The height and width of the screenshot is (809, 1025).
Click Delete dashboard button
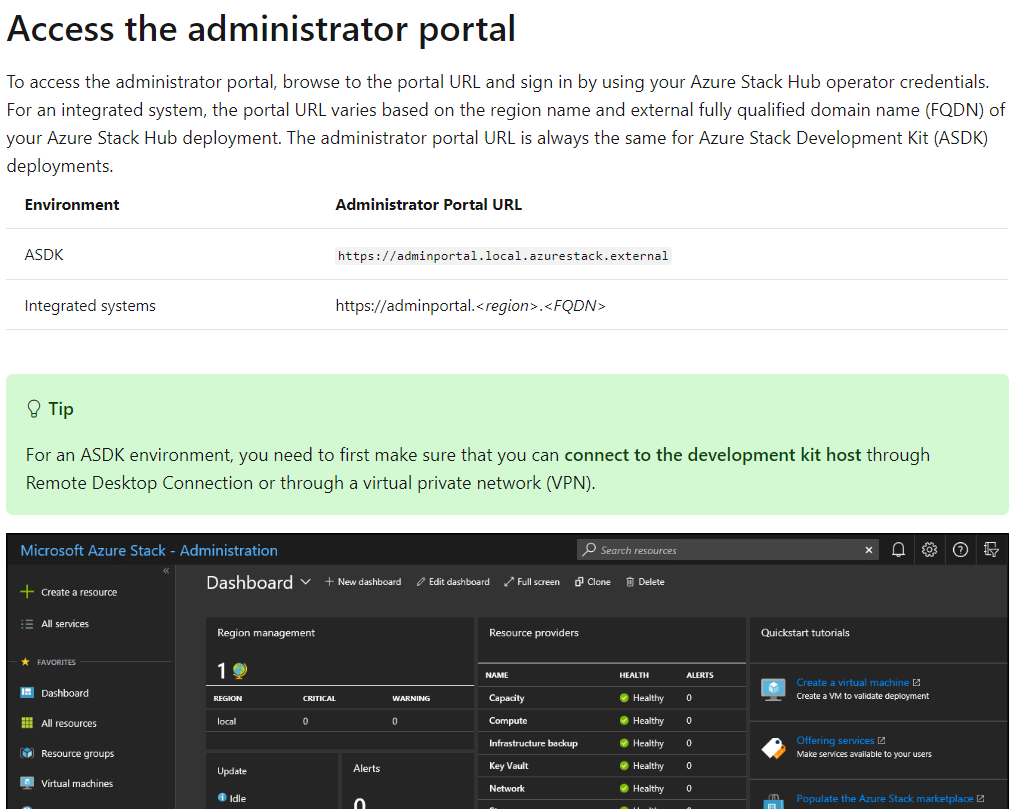click(645, 582)
